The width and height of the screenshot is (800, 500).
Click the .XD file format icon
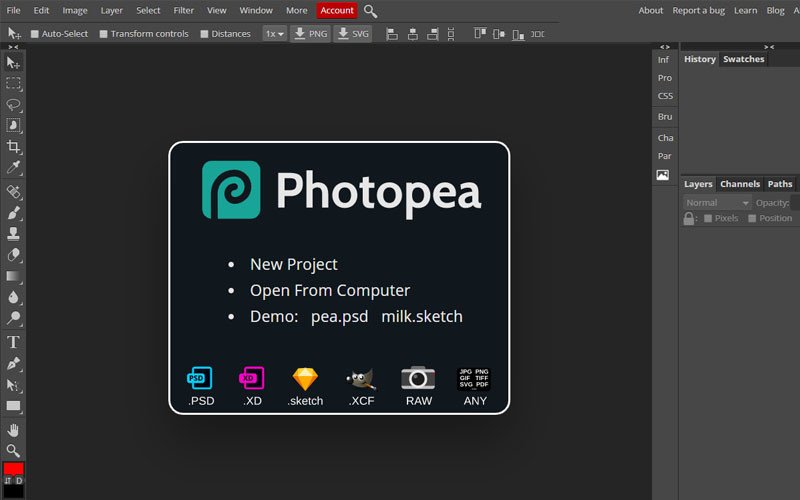pyautogui.click(x=252, y=378)
